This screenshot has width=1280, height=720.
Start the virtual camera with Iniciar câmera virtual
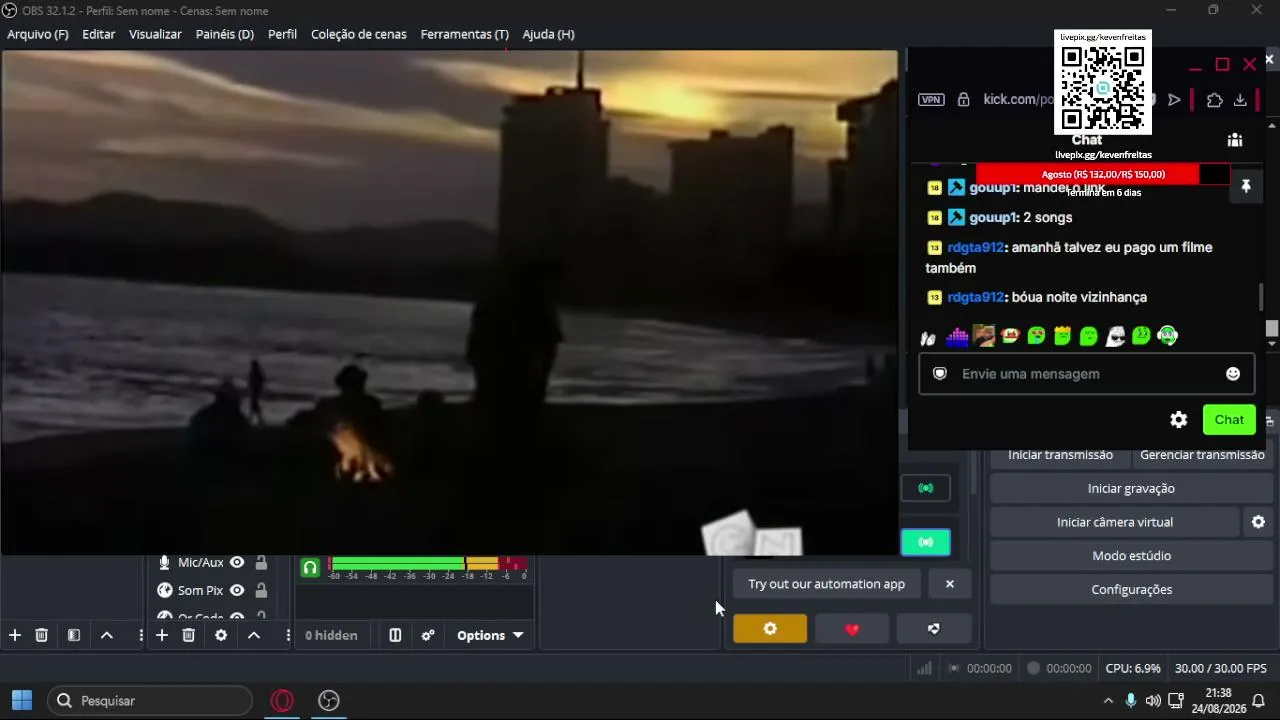(x=1115, y=522)
